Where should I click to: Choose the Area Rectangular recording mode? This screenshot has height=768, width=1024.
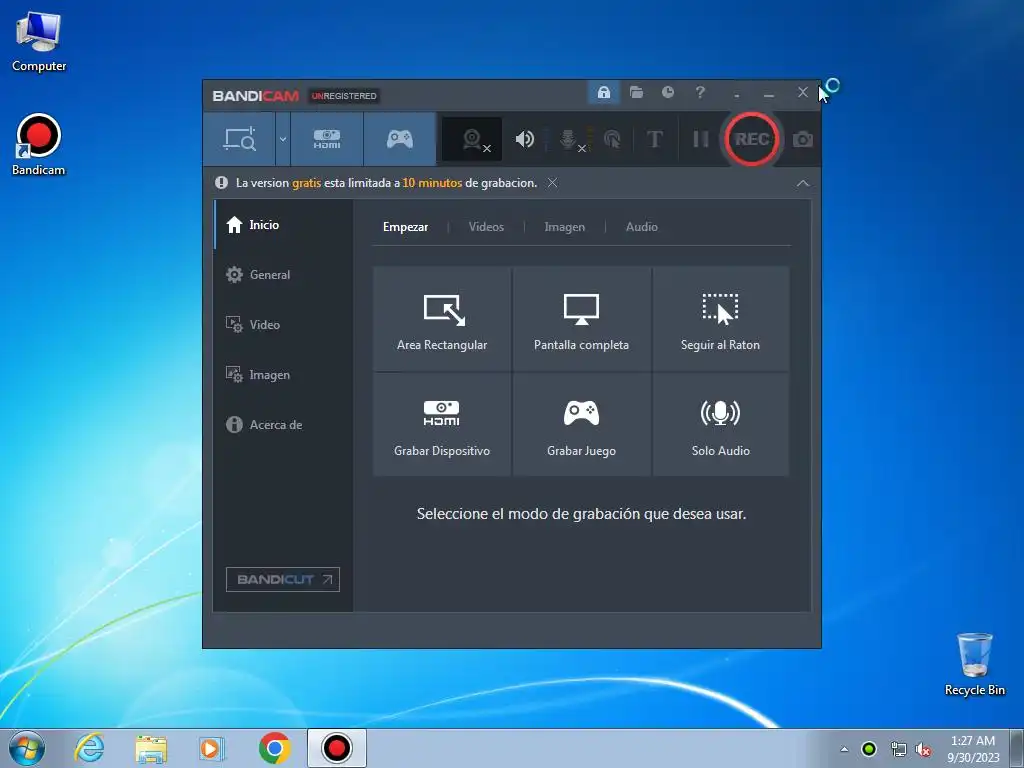442,319
